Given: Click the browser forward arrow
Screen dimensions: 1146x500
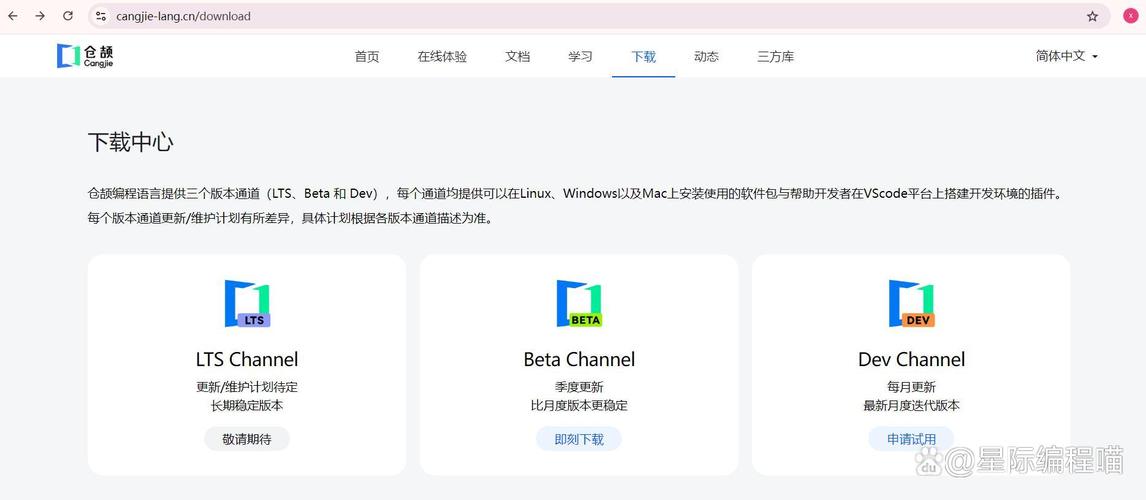Looking at the screenshot, I should pos(40,16).
